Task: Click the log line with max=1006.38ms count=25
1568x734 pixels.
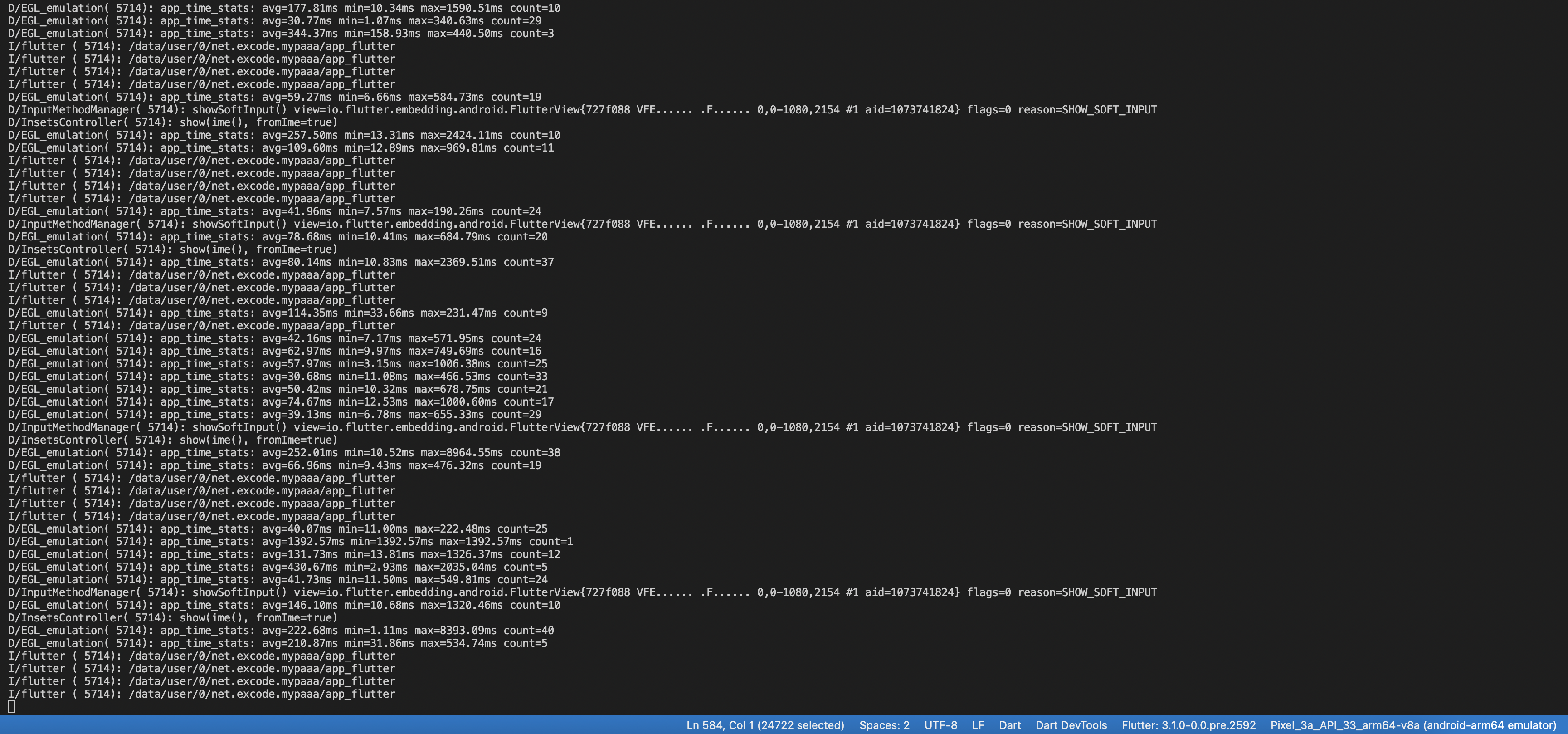Action: (x=278, y=364)
